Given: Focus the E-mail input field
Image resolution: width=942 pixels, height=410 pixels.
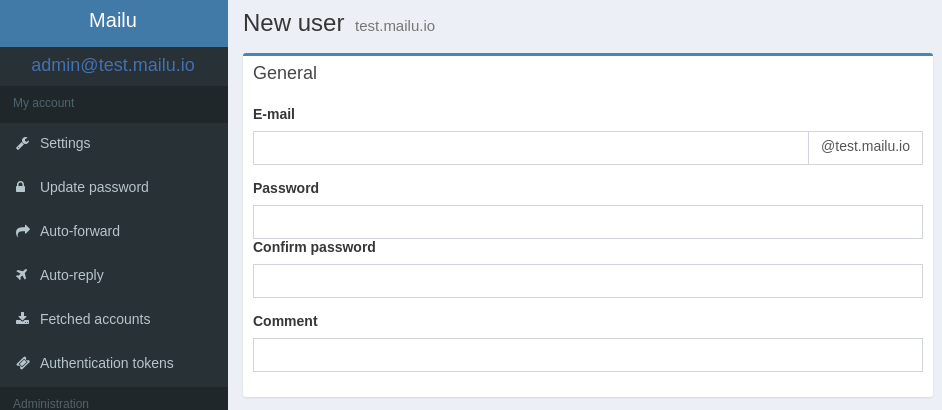Looking at the screenshot, I should [530, 148].
